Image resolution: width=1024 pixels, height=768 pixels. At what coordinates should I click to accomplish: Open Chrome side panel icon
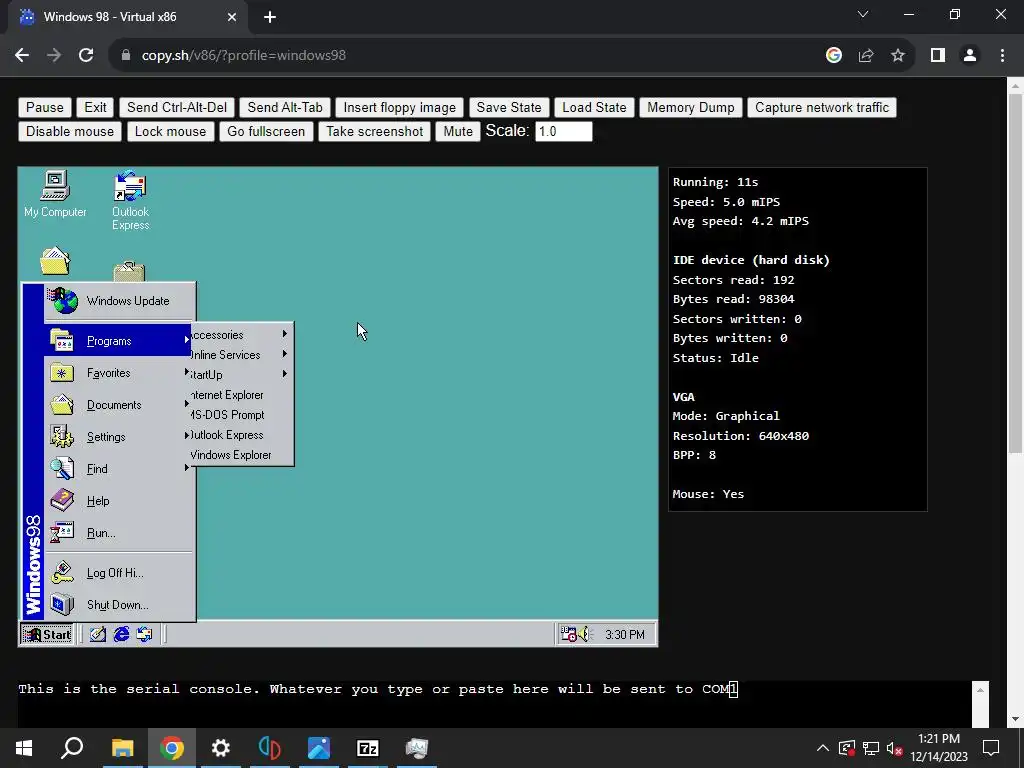pos(938,56)
